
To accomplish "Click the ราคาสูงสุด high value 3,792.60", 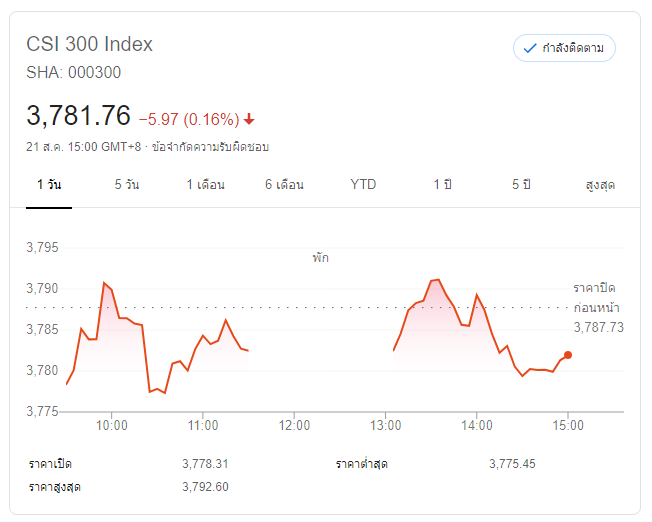I will click(206, 487).
